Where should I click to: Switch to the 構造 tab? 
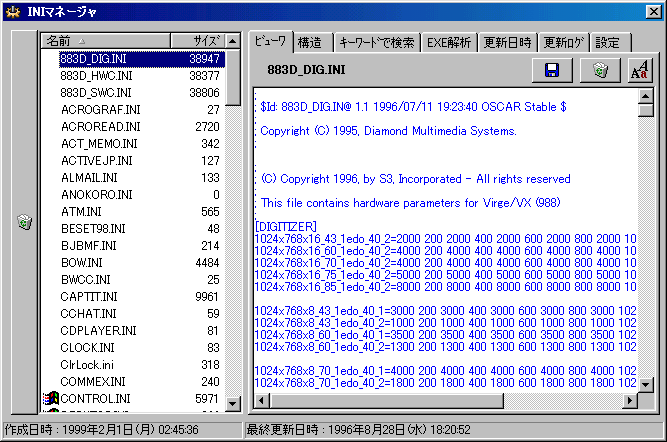(311, 43)
